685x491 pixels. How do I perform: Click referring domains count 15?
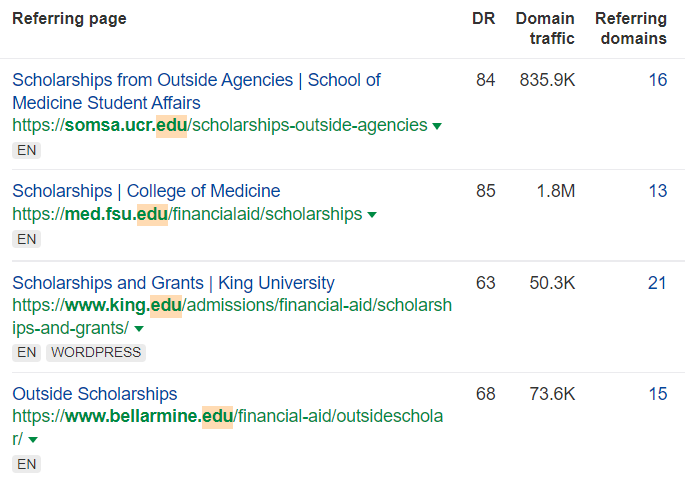pyautogui.click(x=657, y=394)
